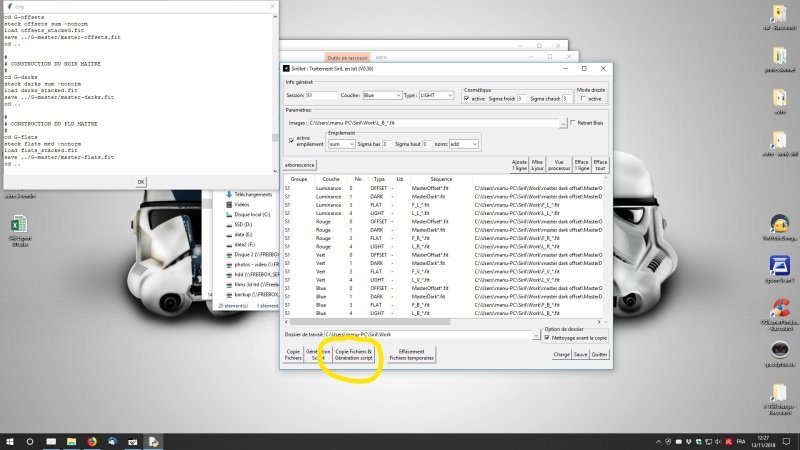The image size is (800, 450).
Task: Click the Groupe column header
Action: coord(299,179)
